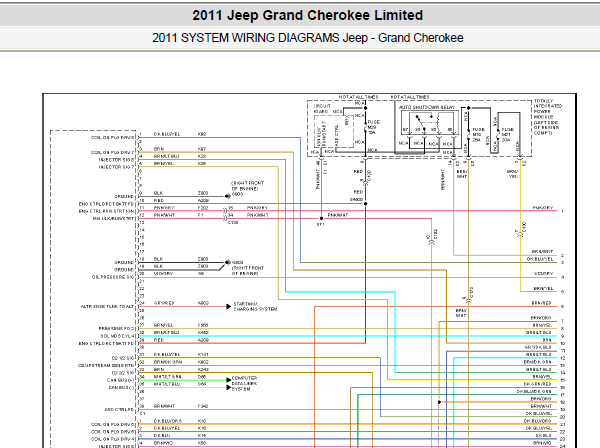Click the first 'HOT AT ALL TIMES' label
This screenshot has height=448, width=600.
(358, 97)
